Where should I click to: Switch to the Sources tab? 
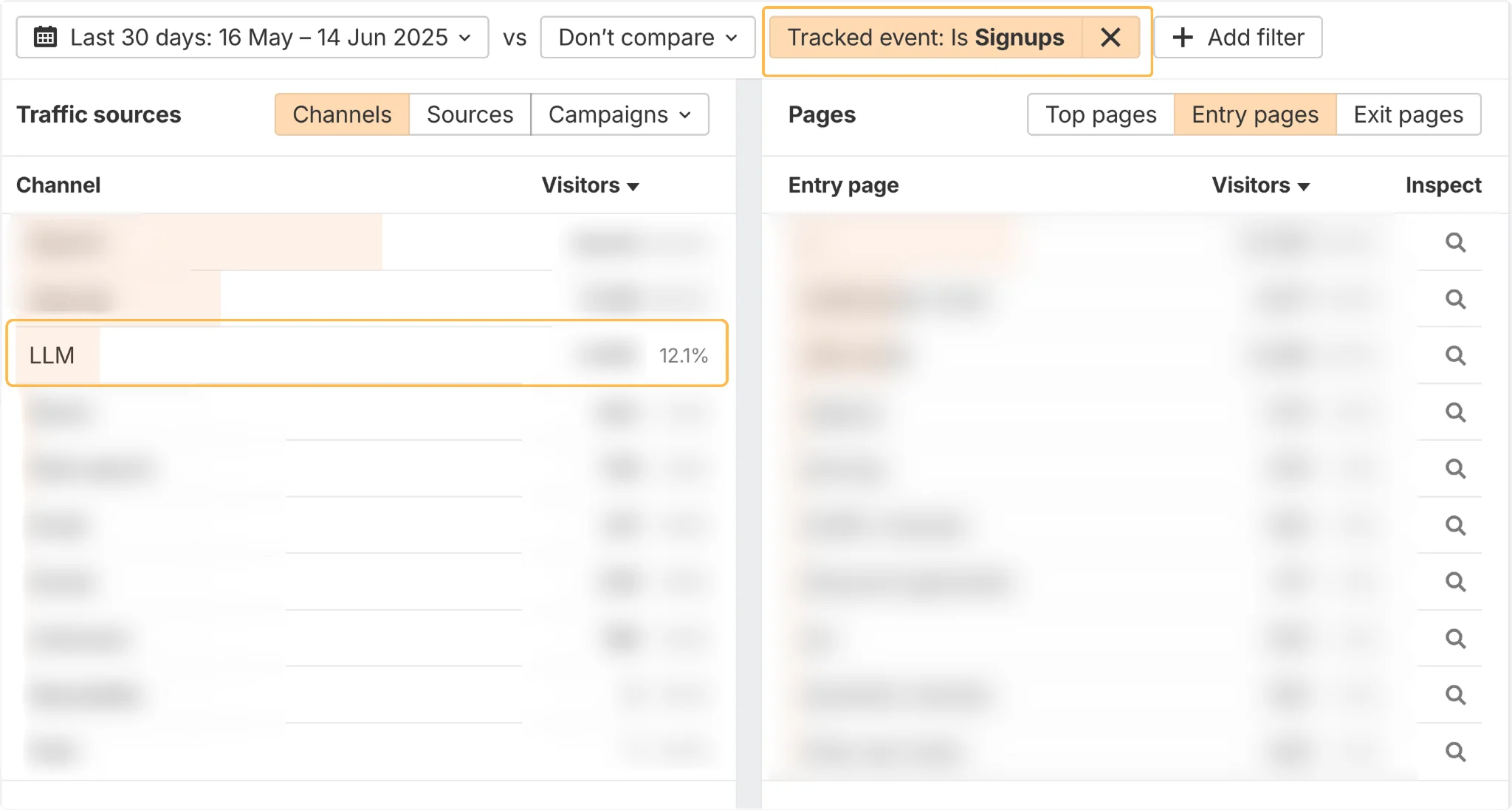[470, 114]
